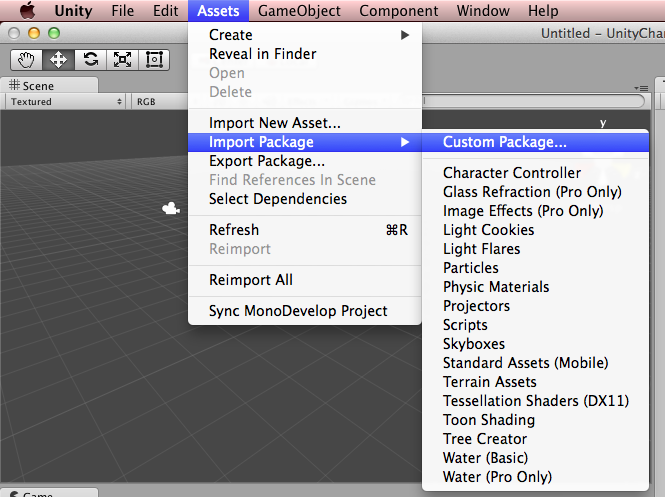Open the Help menu

[x=543, y=11]
